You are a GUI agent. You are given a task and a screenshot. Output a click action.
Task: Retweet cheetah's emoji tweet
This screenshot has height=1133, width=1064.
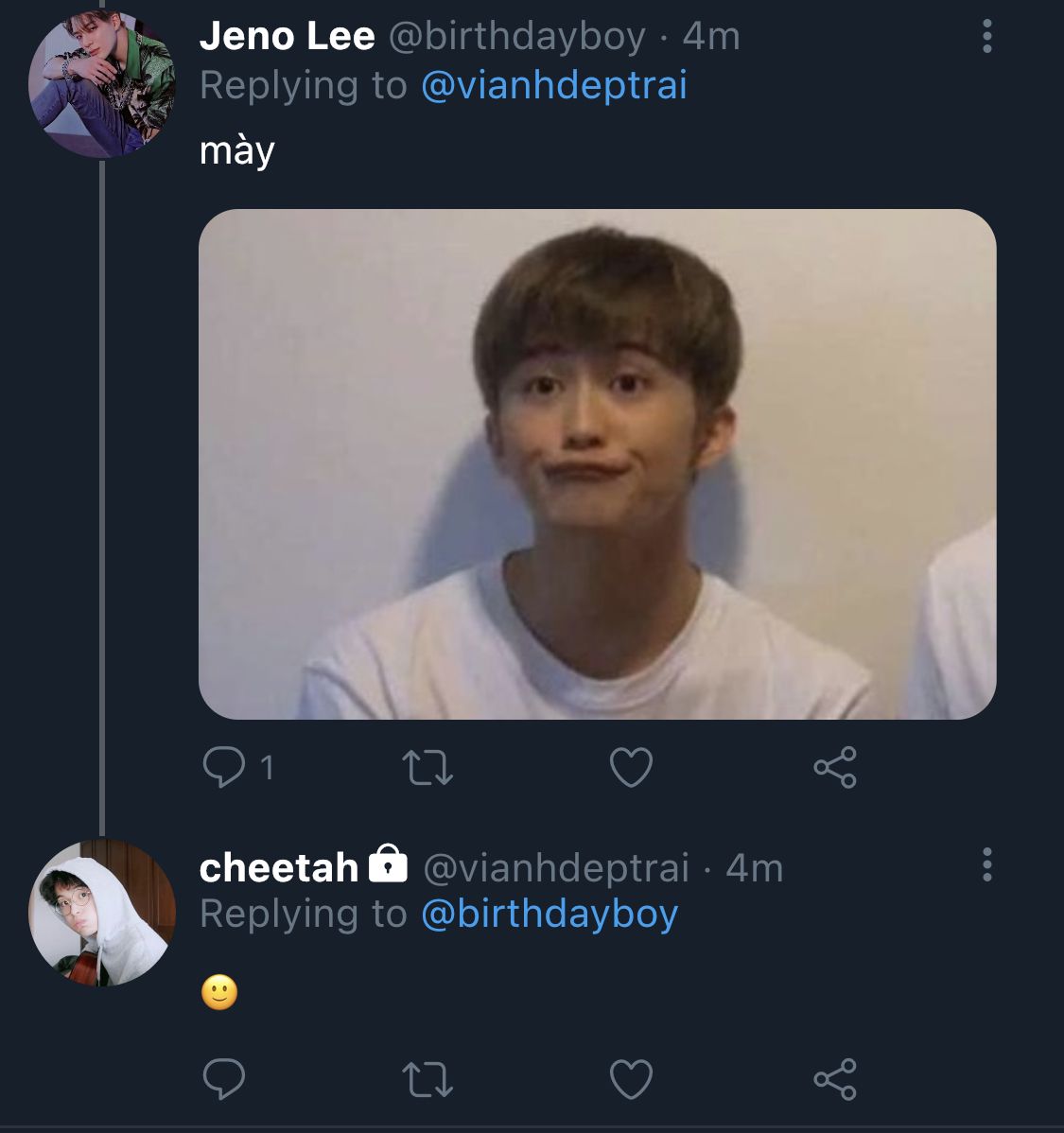427,1078
